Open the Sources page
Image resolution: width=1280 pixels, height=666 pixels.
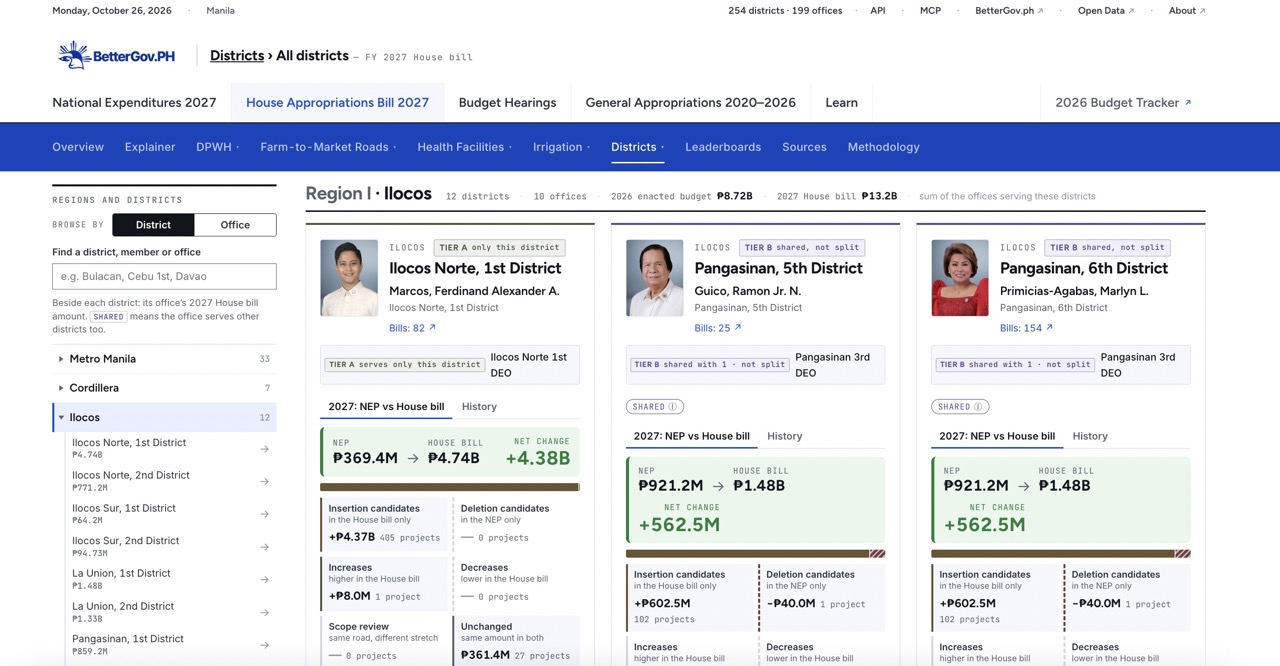pos(804,147)
